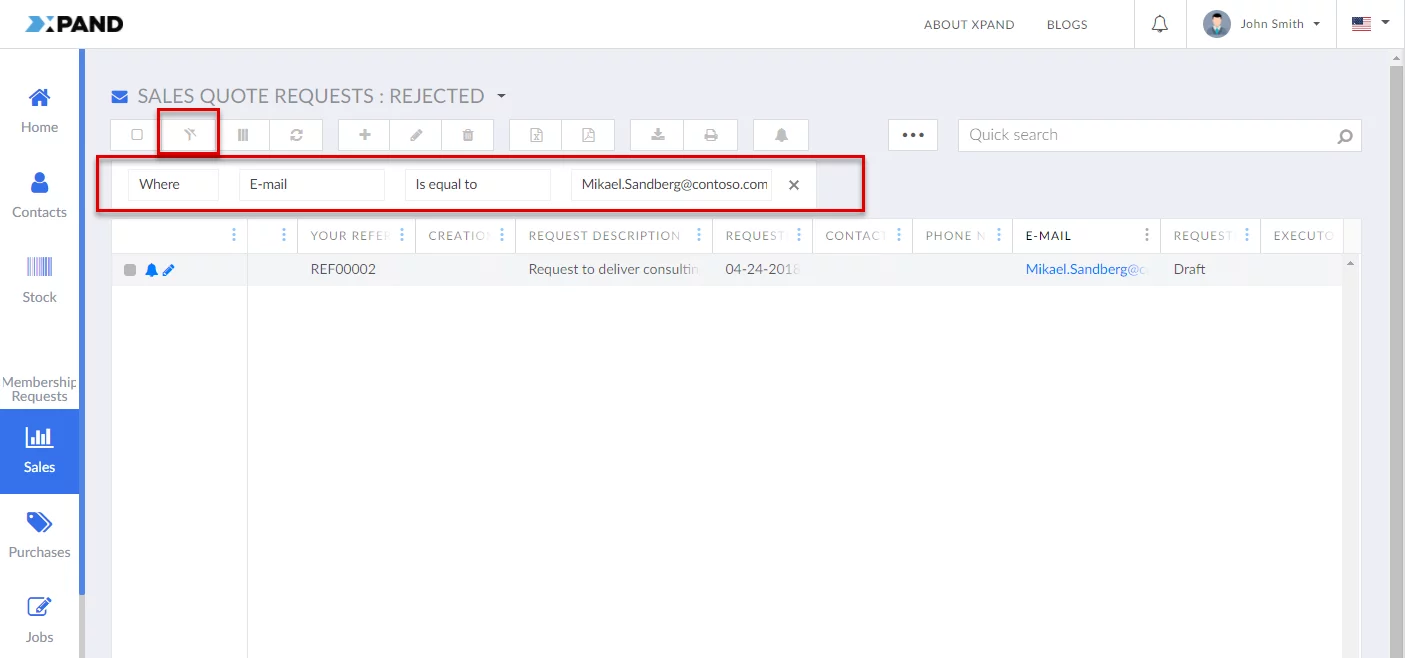The image size is (1405, 658).
Task: Export the list to Excel
Action: [x=536, y=135]
